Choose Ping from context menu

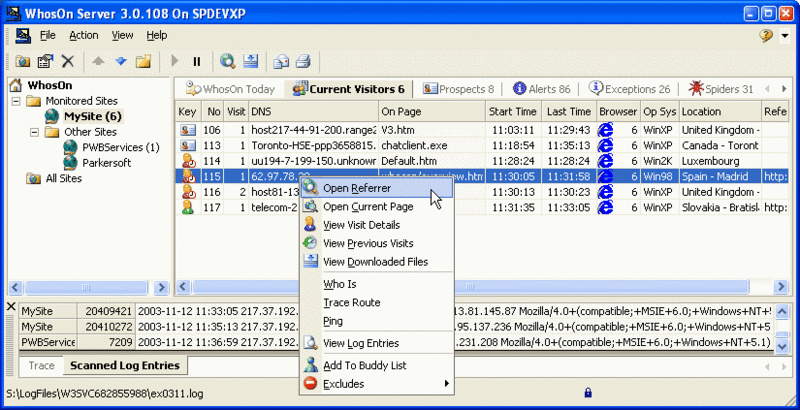pyautogui.click(x=377, y=321)
